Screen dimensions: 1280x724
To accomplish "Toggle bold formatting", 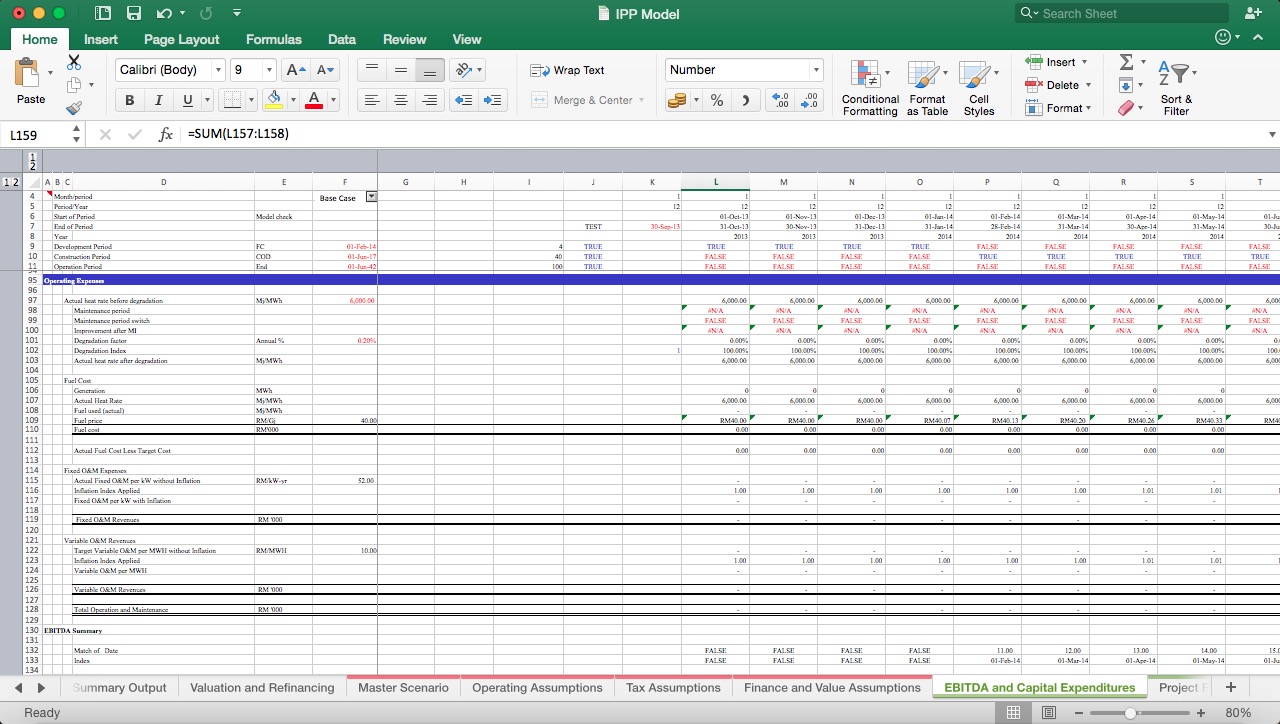I will (129, 100).
